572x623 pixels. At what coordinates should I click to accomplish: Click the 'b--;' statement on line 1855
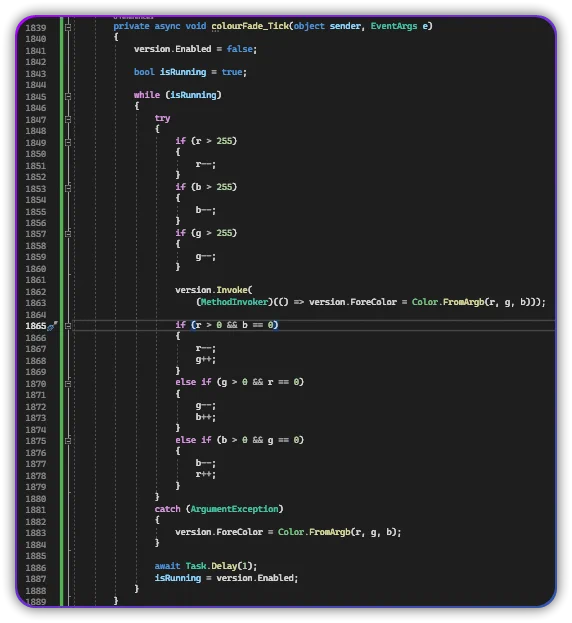[205, 210]
